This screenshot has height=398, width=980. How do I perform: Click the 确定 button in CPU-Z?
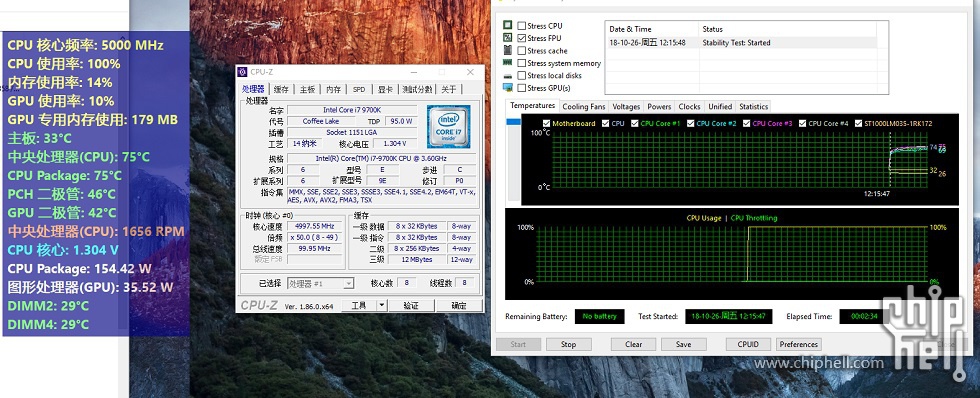(459, 306)
